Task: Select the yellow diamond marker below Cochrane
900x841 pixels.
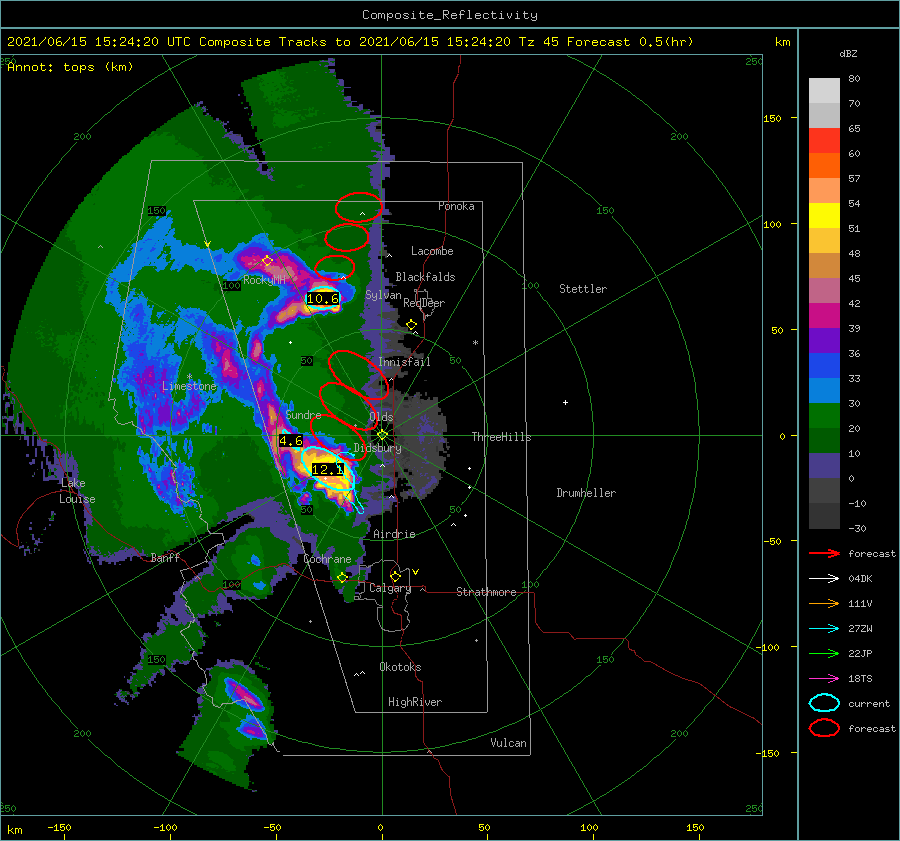Action: 343,578
